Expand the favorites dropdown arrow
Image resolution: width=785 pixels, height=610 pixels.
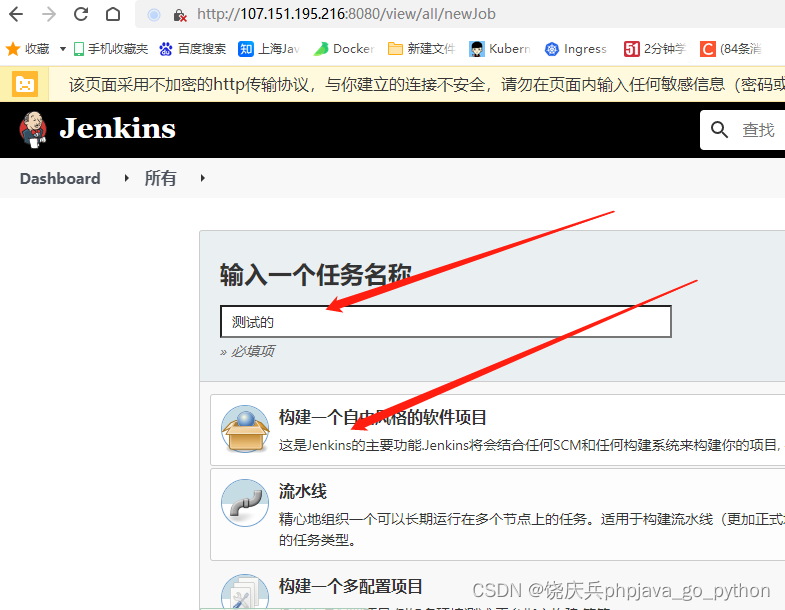[x=63, y=49]
